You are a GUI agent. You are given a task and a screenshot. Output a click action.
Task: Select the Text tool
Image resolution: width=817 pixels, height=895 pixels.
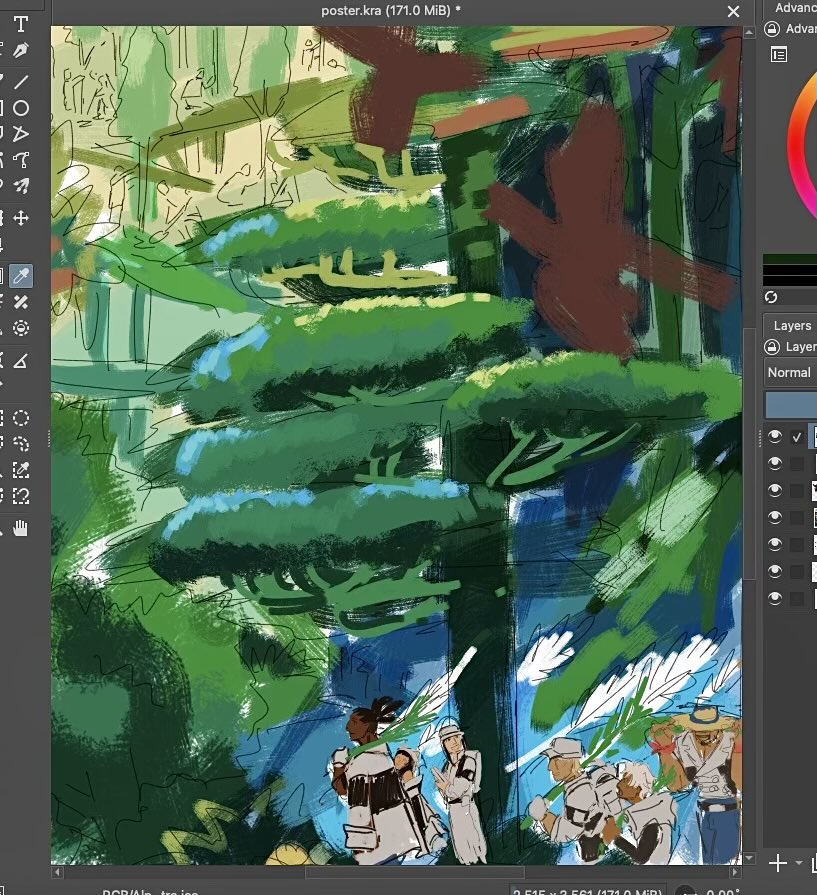[x=21, y=25]
